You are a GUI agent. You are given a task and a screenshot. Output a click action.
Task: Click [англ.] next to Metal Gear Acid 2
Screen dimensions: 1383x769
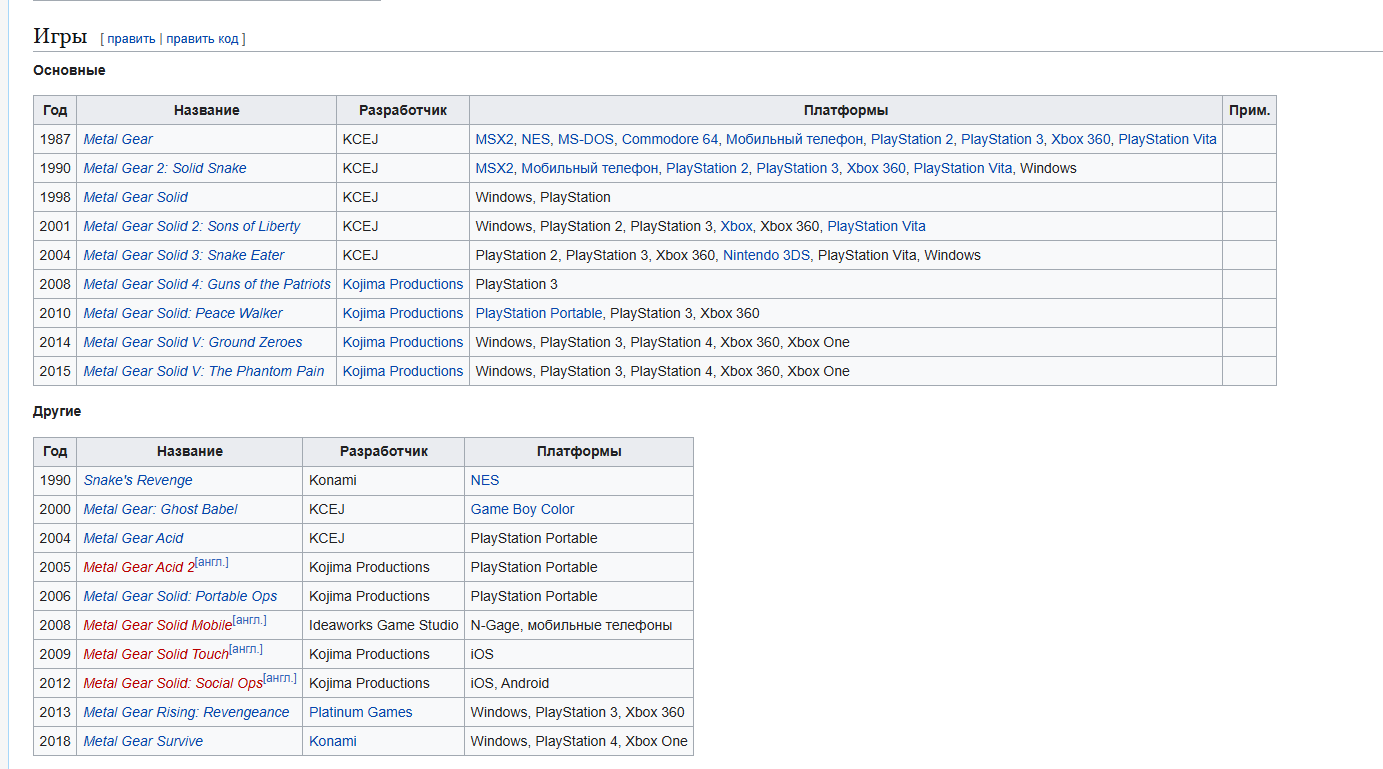coord(212,562)
